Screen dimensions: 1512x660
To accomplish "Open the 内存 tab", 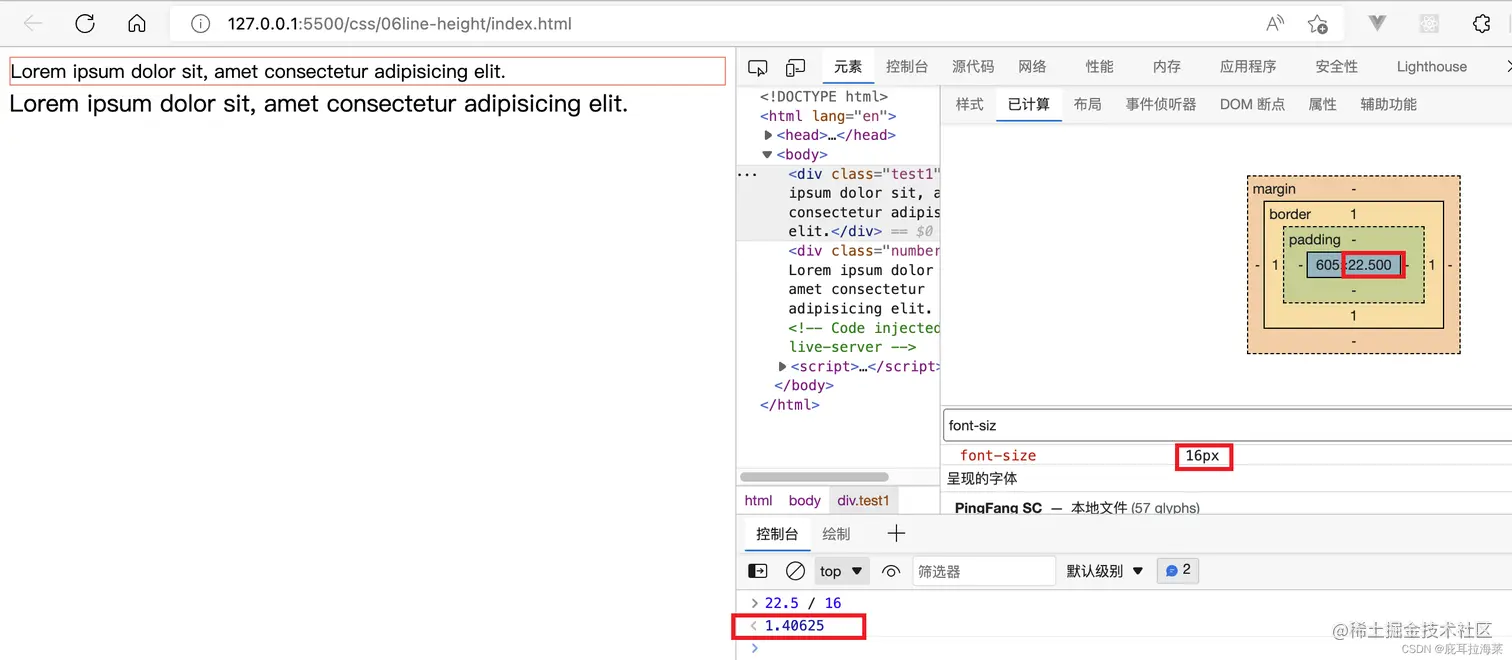I will pyautogui.click(x=1167, y=67).
